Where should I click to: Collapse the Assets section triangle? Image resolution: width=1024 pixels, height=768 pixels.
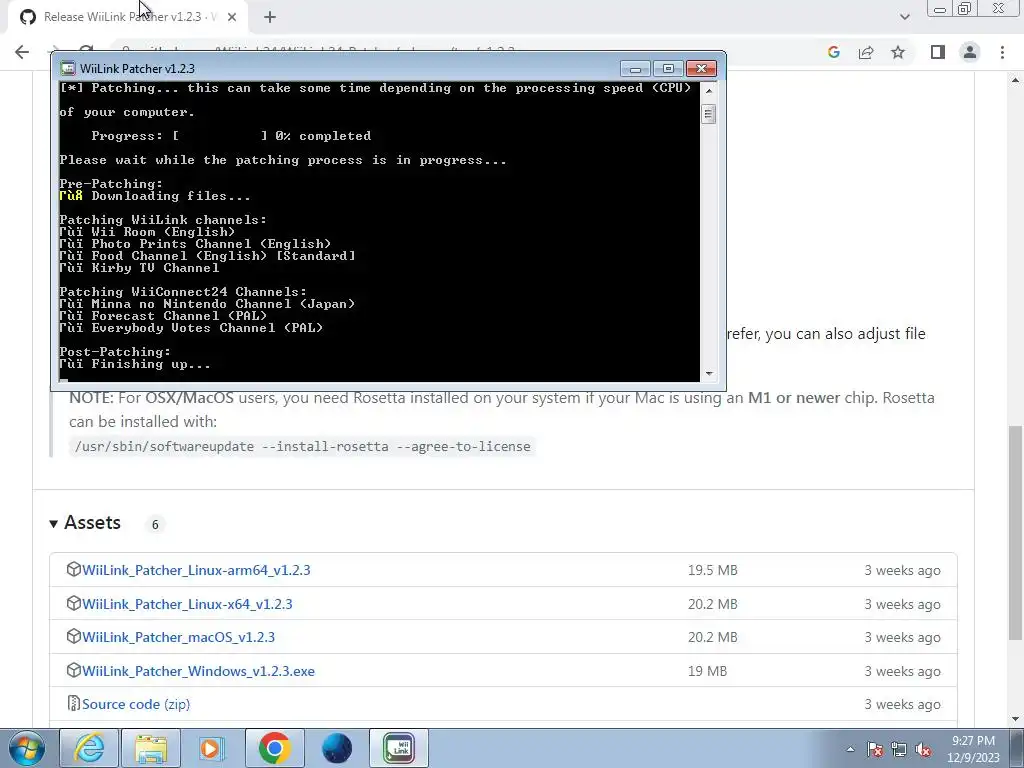click(54, 524)
